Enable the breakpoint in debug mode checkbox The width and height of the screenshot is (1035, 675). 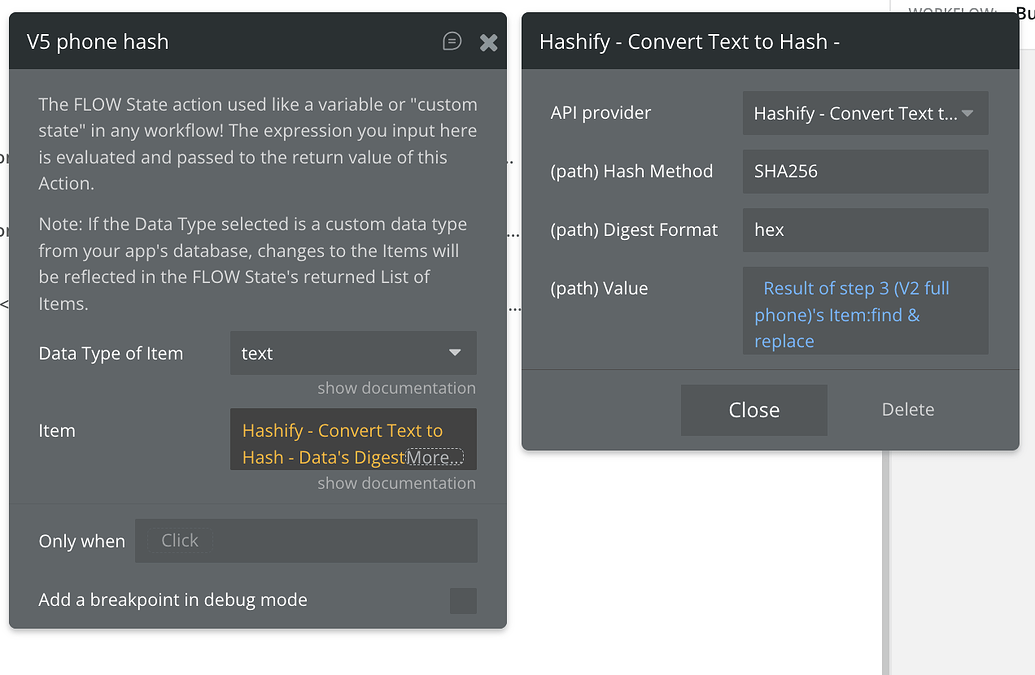(x=462, y=600)
